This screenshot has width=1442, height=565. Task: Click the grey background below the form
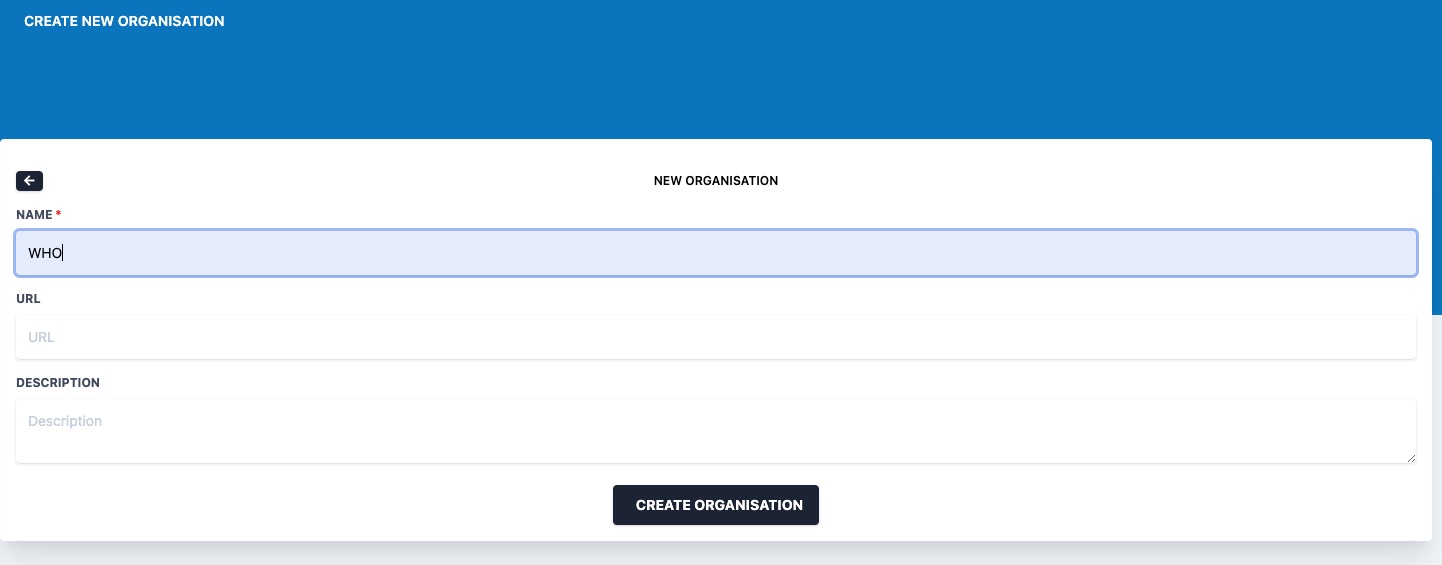(x=720, y=555)
